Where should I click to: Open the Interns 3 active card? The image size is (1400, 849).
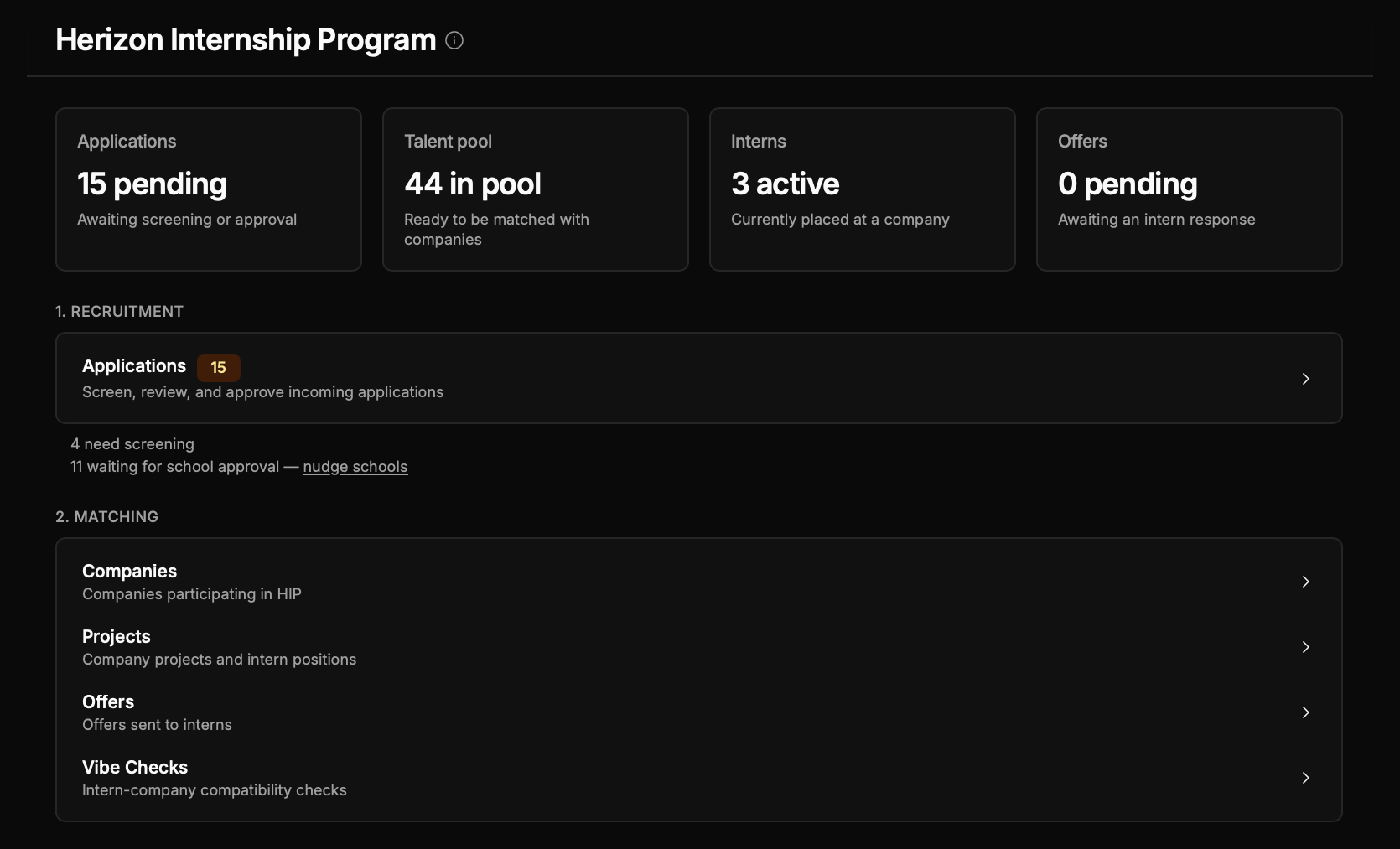click(x=863, y=189)
